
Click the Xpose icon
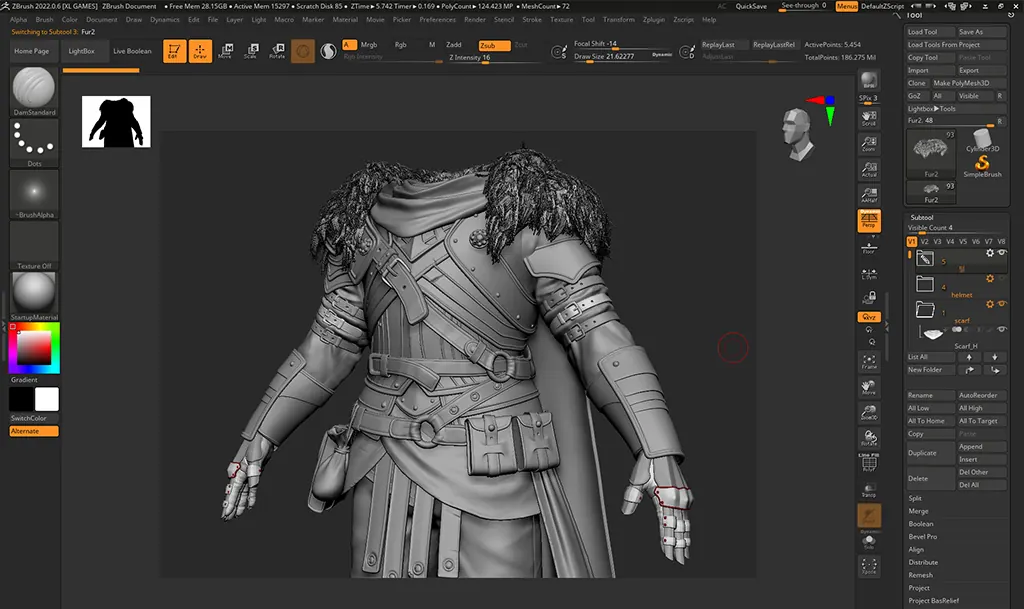click(x=869, y=566)
